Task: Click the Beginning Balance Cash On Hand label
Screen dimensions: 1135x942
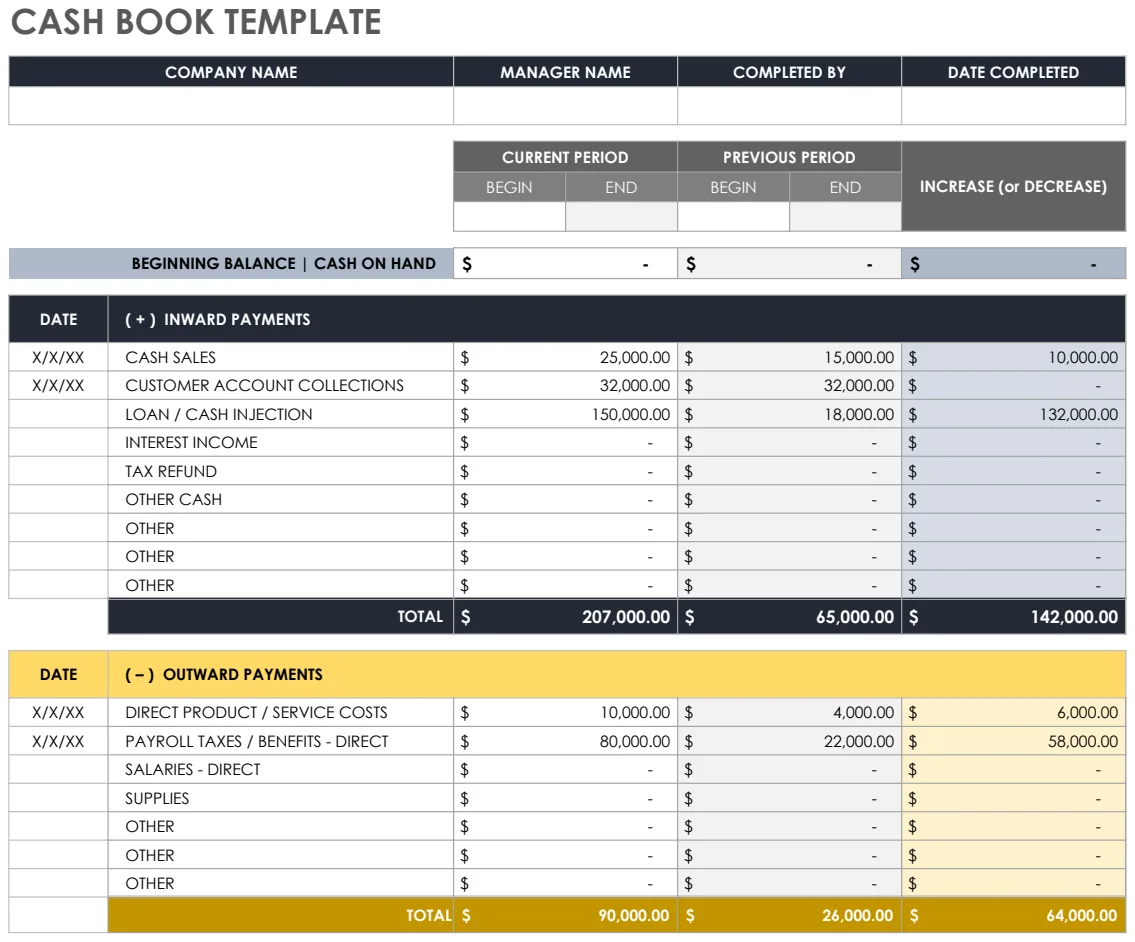Action: (x=284, y=264)
